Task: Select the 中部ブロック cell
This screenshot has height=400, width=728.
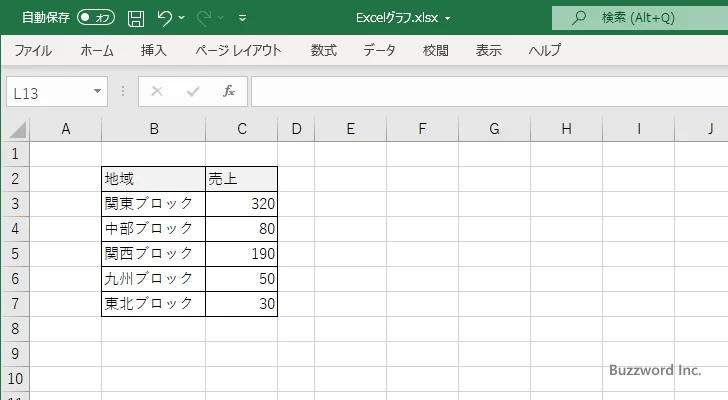Action: (x=154, y=229)
